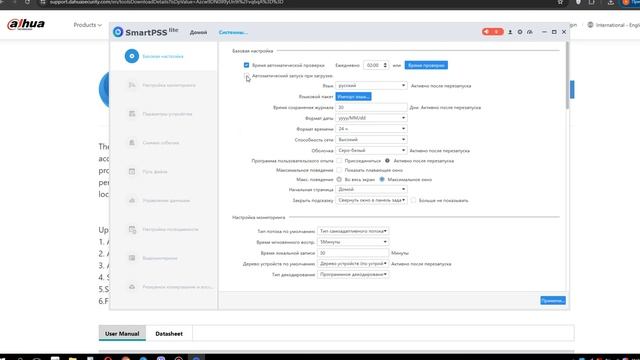Screen dimensions: 640x360
Task: Open the instant playback time dropdown
Action: [353, 242]
